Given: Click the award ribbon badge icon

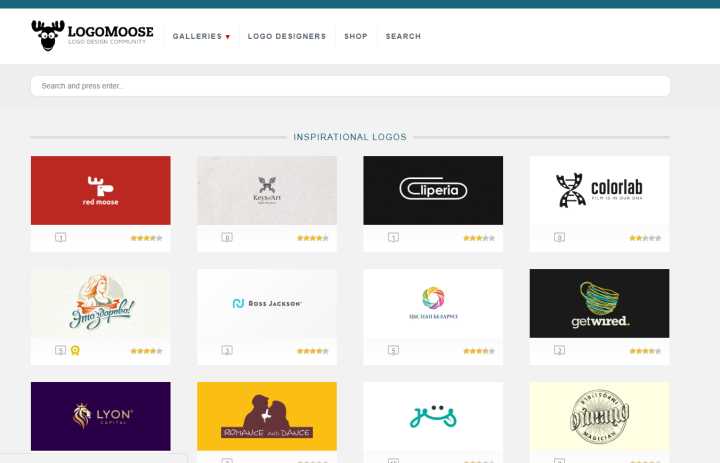Looking at the screenshot, I should 75,350.
